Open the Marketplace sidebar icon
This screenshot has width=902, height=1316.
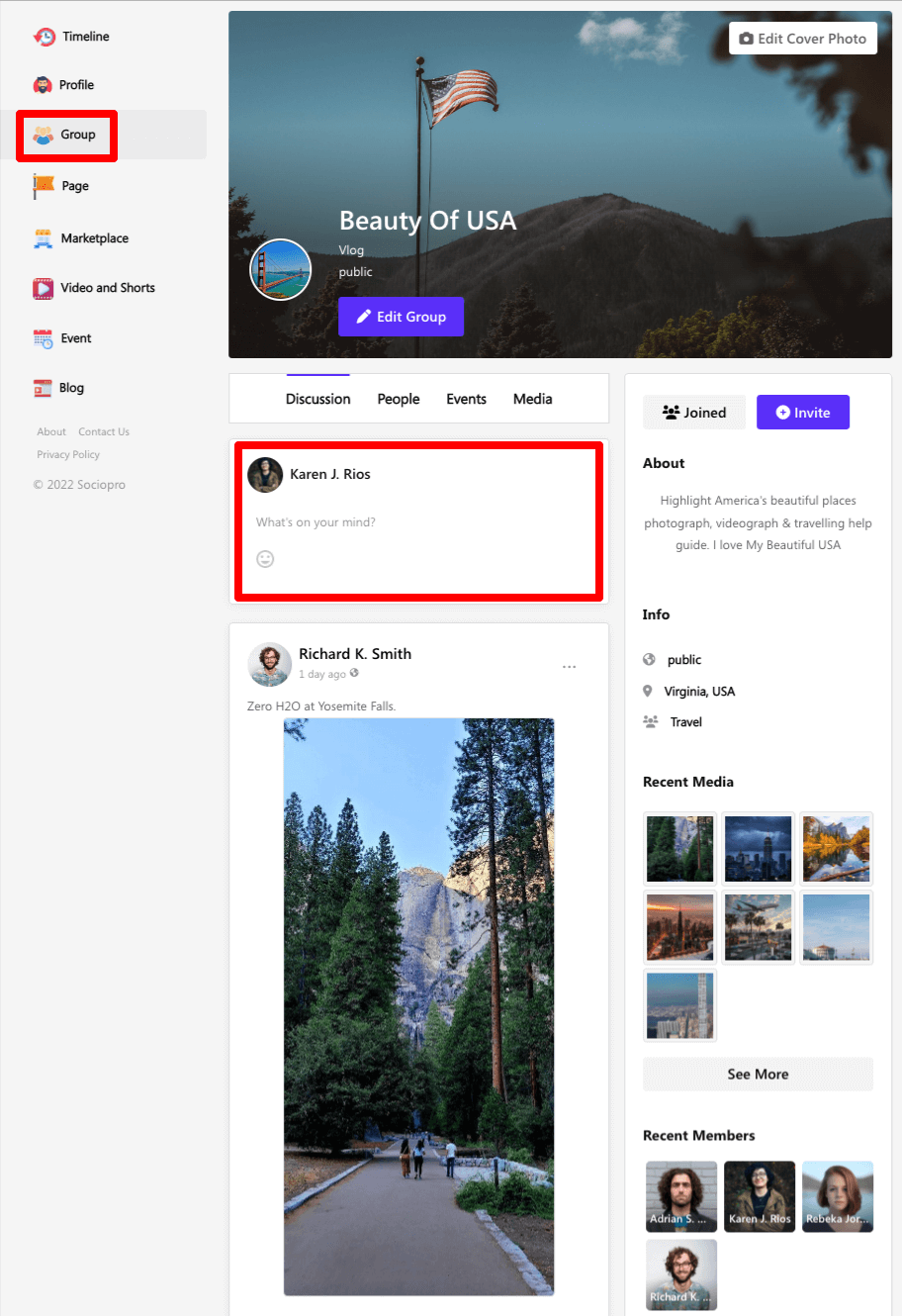pyautogui.click(x=44, y=238)
